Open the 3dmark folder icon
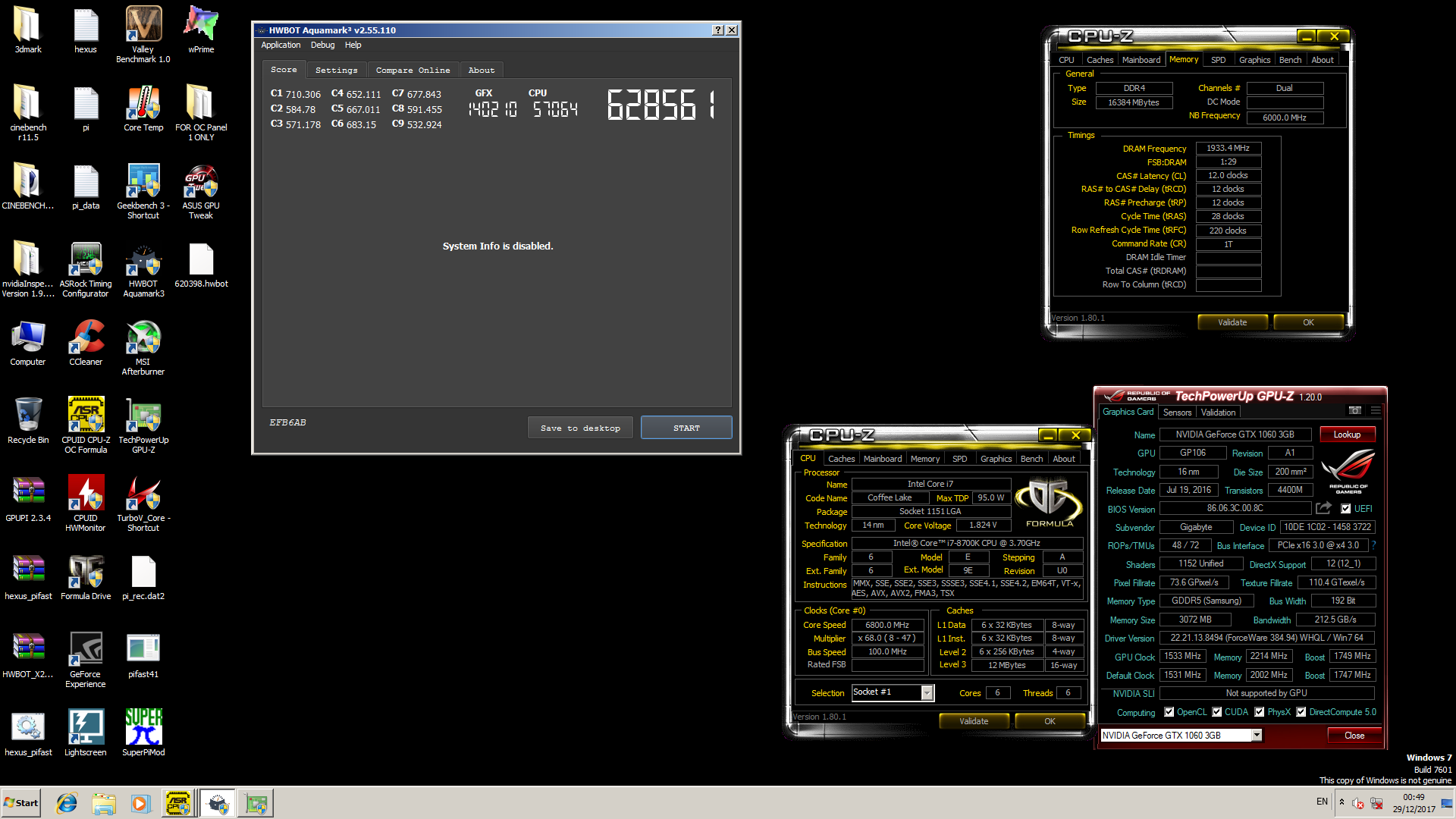 pyautogui.click(x=28, y=30)
